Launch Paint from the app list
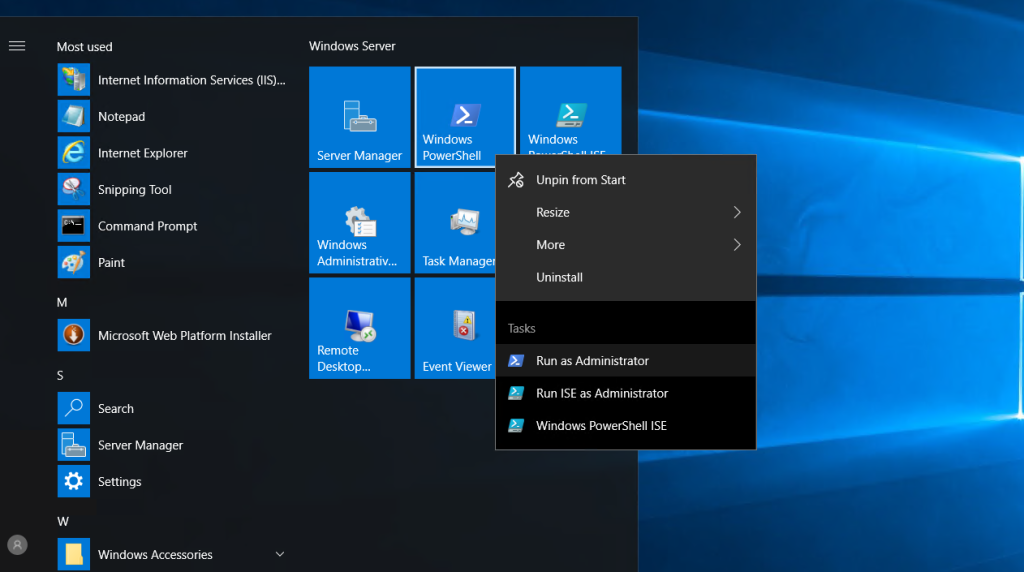Screen dimensions: 1024x572 point(111,263)
